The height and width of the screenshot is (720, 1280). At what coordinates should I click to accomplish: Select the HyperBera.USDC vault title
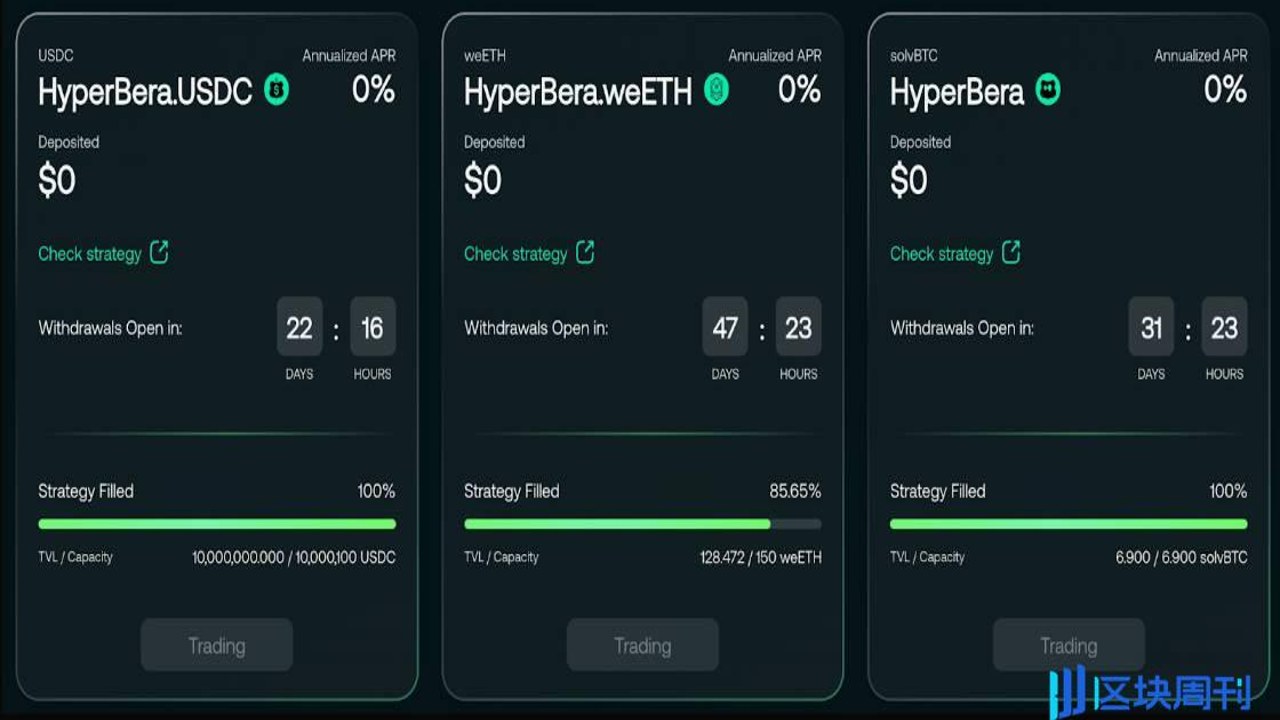point(145,92)
